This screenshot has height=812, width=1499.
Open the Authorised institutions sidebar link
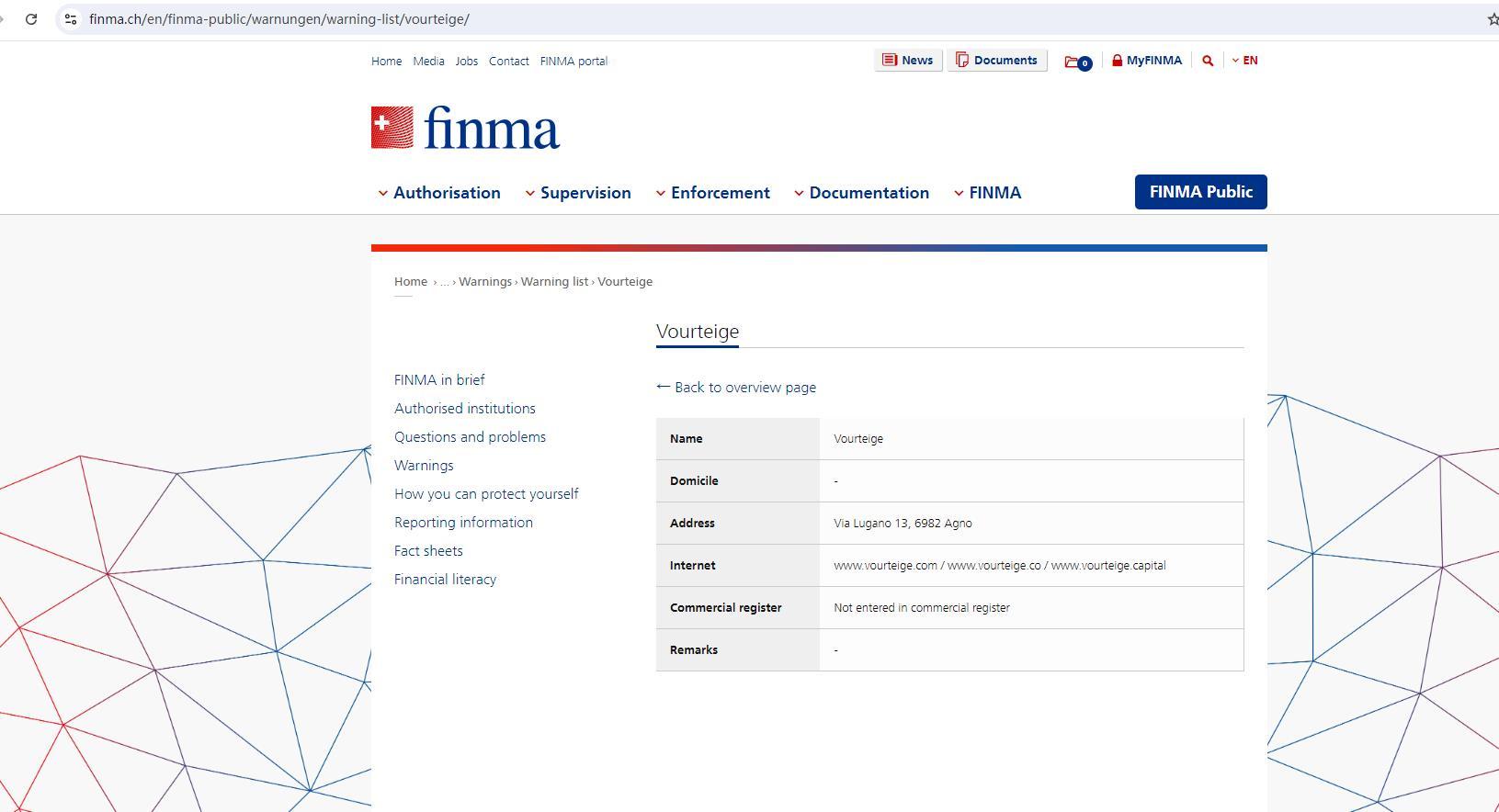[465, 409]
